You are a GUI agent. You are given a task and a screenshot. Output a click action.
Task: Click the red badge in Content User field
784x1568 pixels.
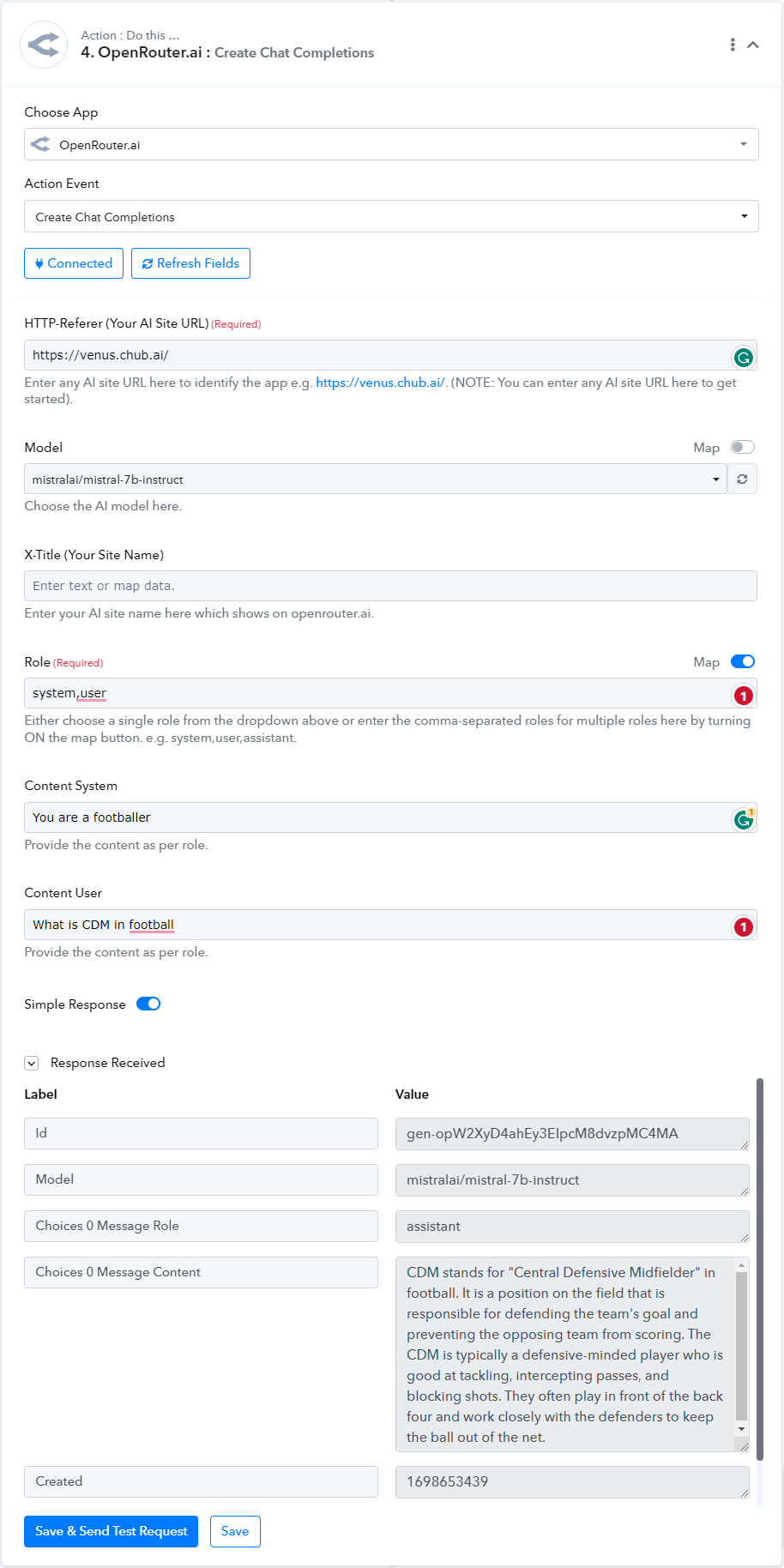744,927
